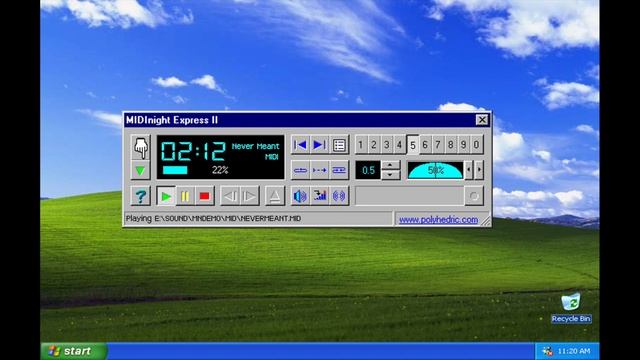Click the cyan song progress bar
Screen dimensions: 640x360
tap(175, 170)
